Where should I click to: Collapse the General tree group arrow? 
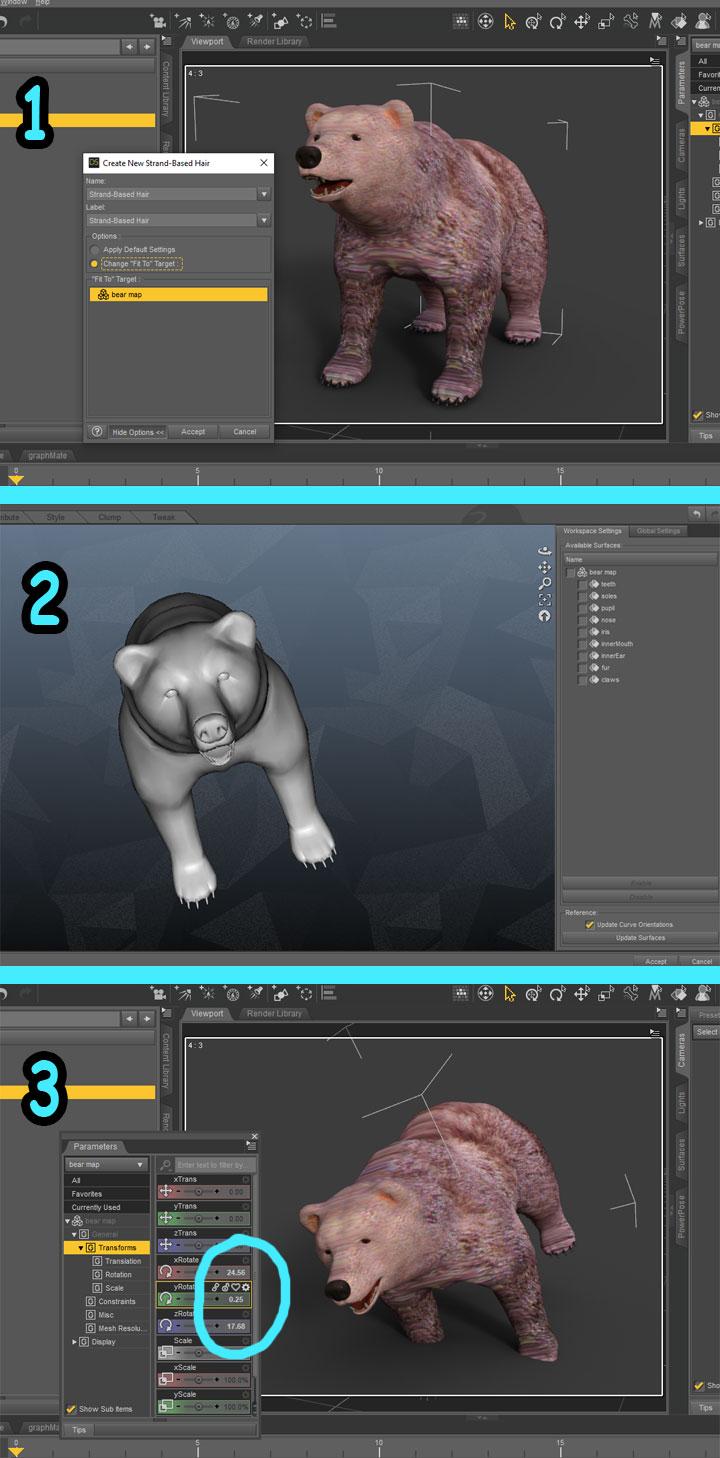coord(74,1234)
